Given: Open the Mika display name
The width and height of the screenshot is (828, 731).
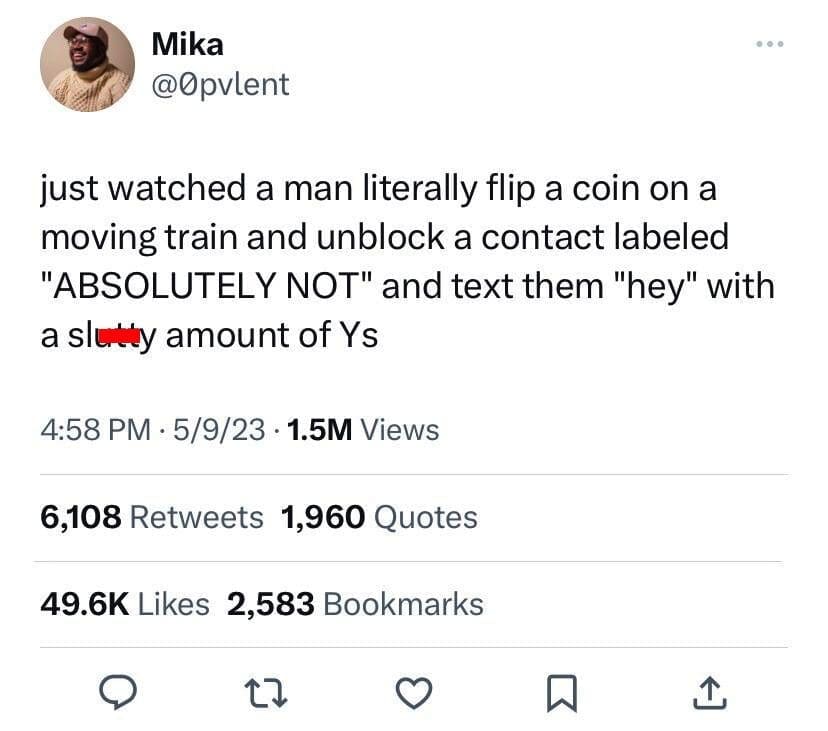Looking at the screenshot, I should (187, 44).
